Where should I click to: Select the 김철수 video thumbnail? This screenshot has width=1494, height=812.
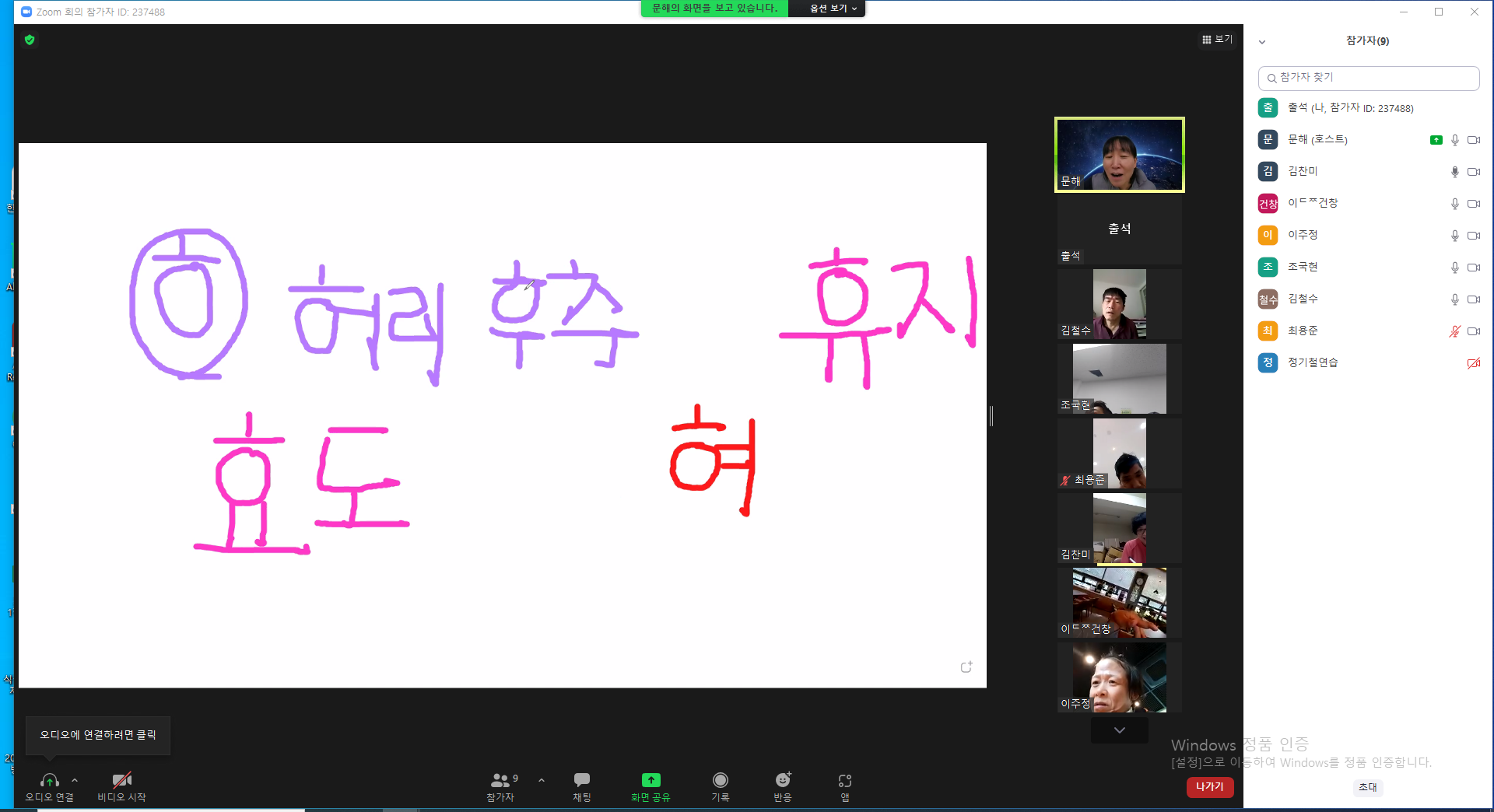tap(1120, 304)
